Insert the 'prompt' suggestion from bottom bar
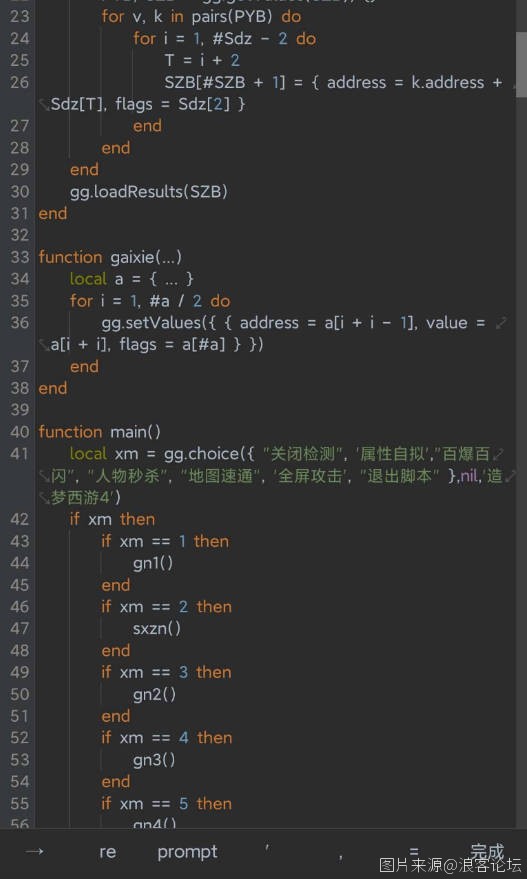Screen dimensions: 527x879 pyautogui.click(x=187, y=853)
